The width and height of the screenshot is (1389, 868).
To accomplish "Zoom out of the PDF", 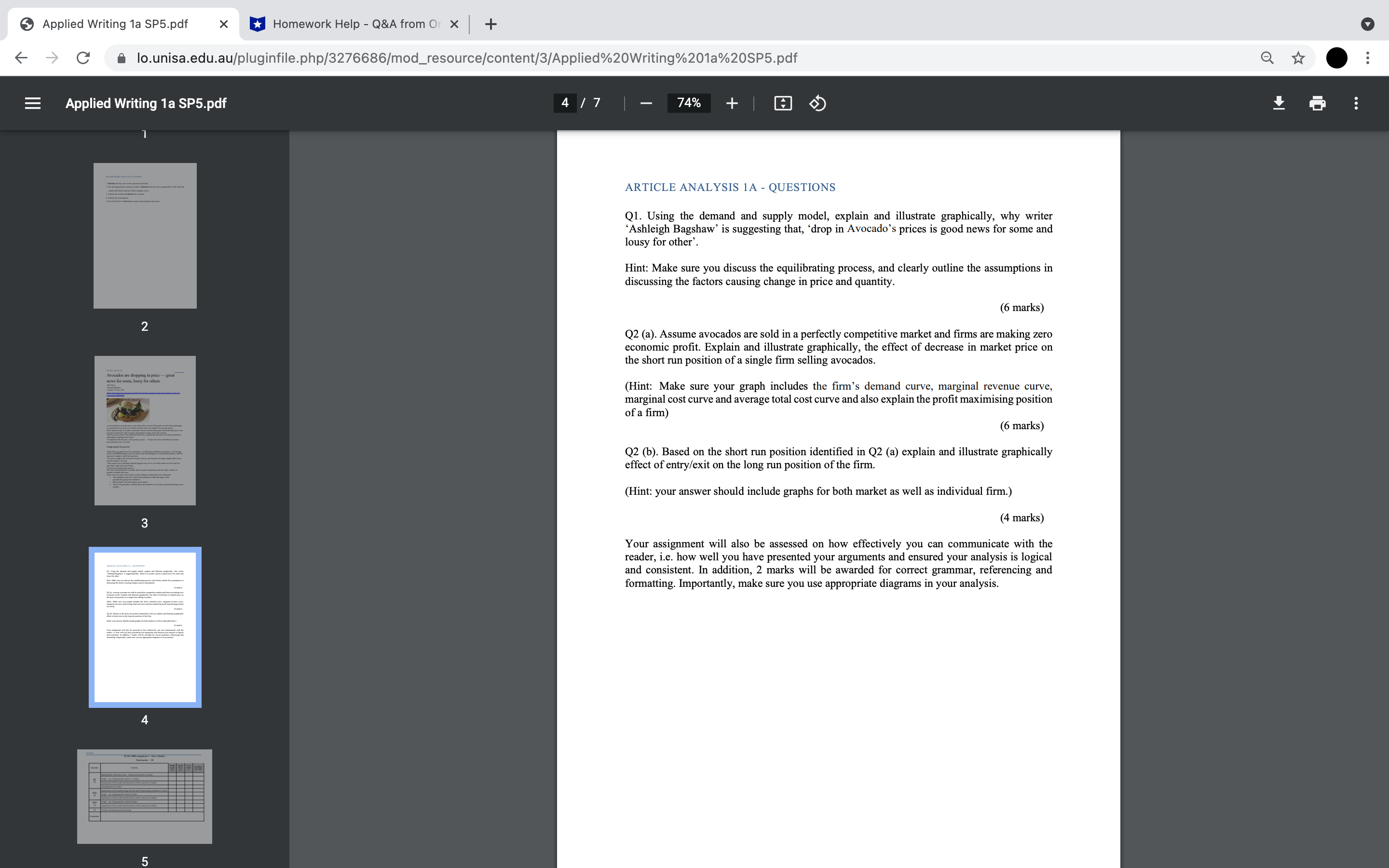I will 646,103.
